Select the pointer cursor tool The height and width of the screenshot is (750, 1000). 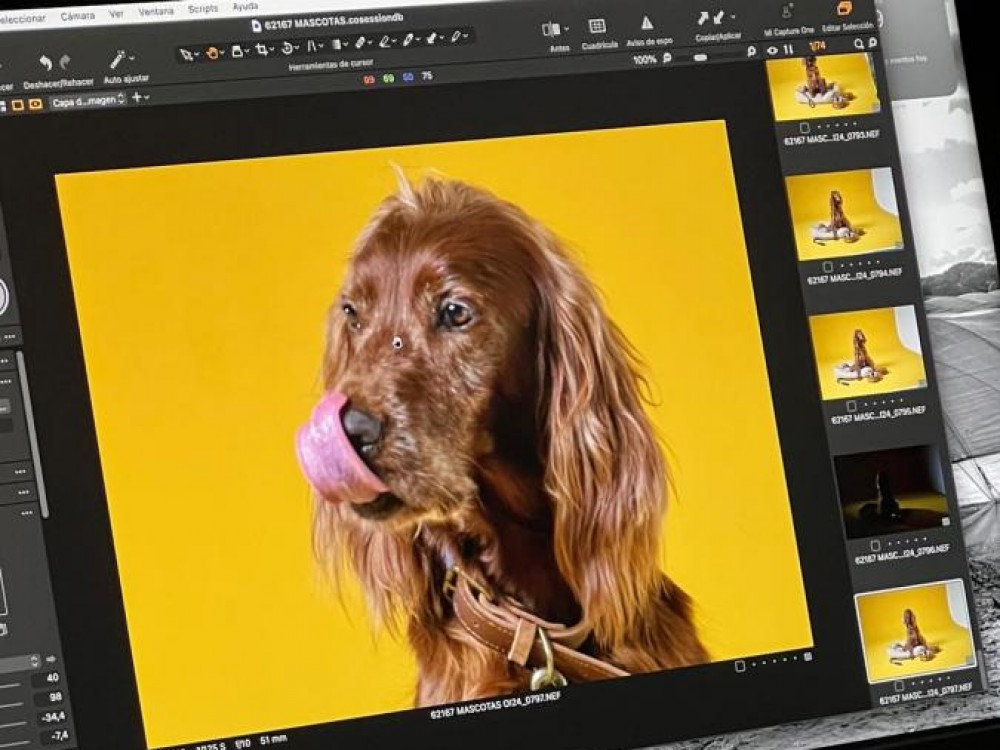click(185, 54)
